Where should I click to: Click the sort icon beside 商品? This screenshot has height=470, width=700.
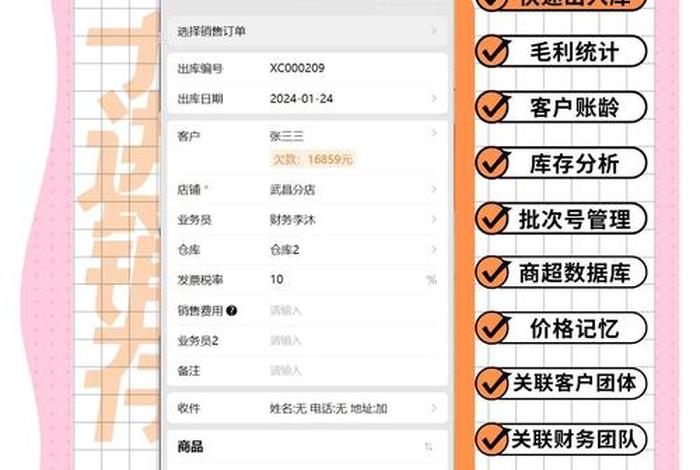pyautogui.click(x=429, y=446)
